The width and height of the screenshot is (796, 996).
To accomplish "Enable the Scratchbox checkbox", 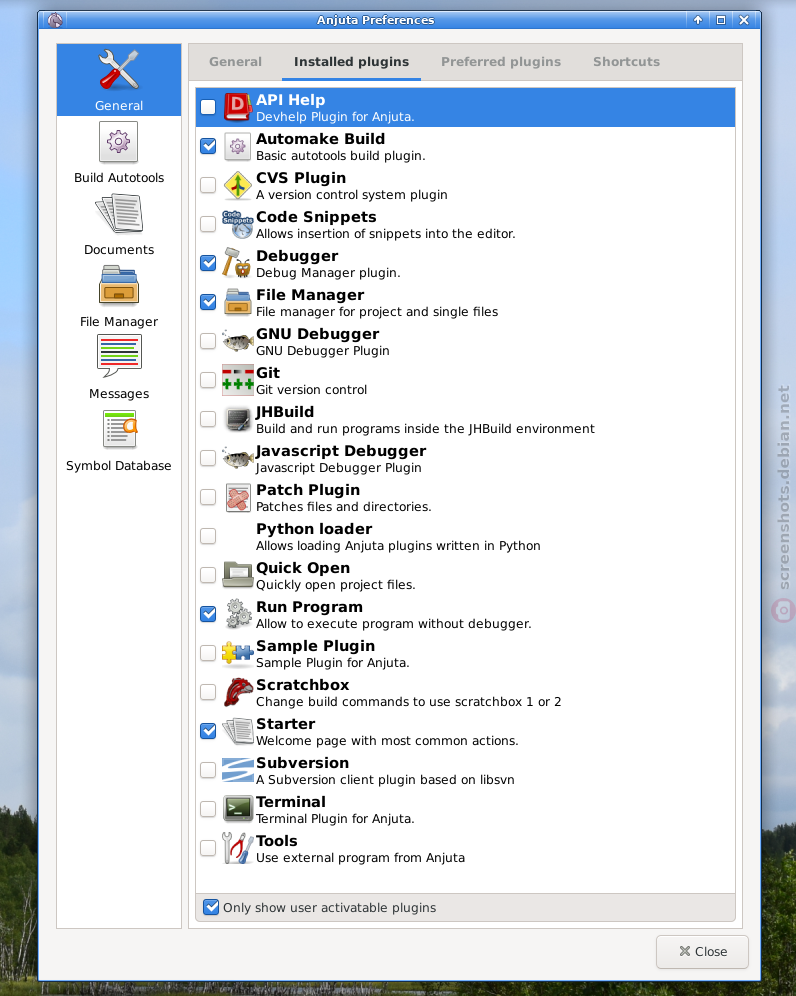I will click(208, 692).
